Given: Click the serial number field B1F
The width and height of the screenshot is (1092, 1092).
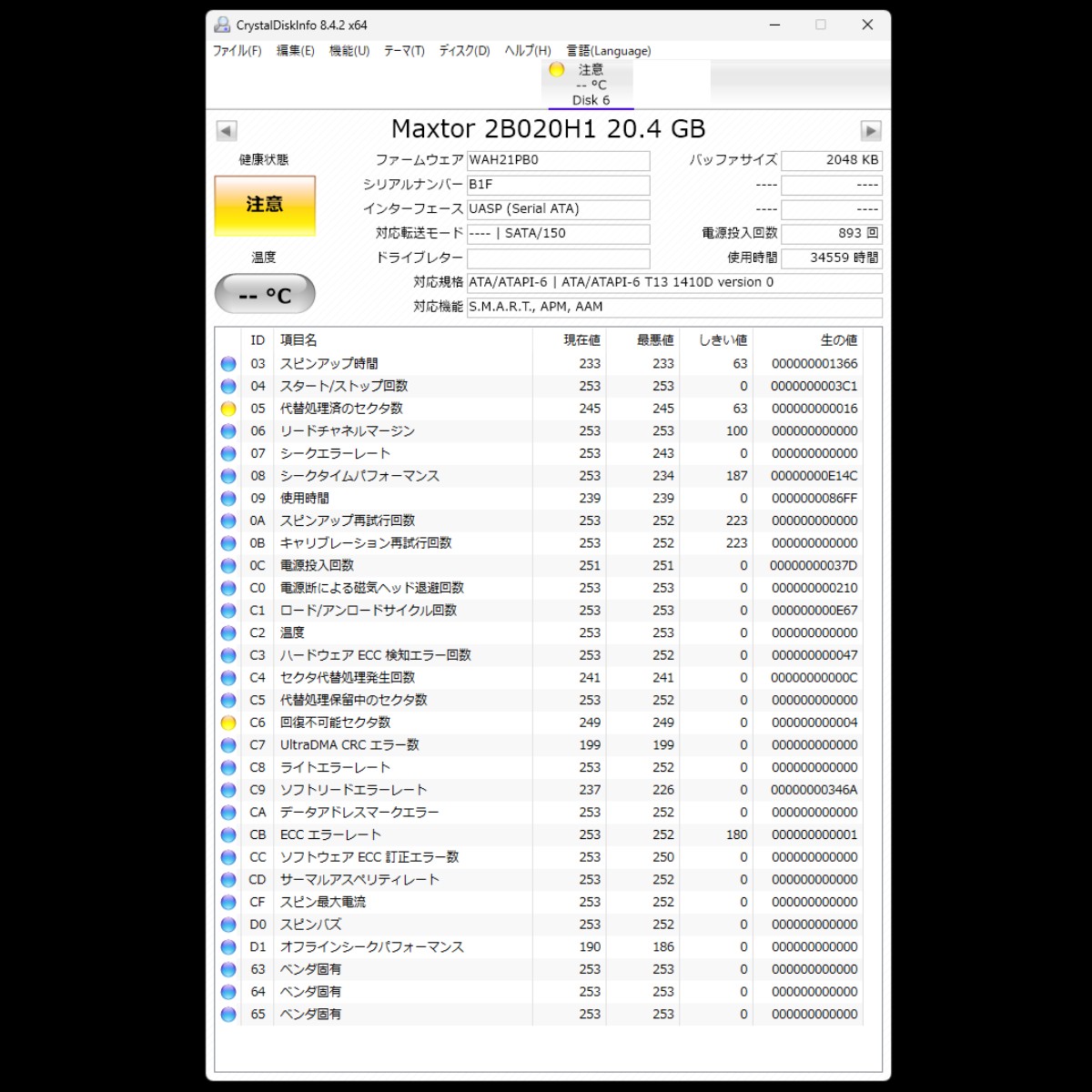Looking at the screenshot, I should [x=558, y=185].
